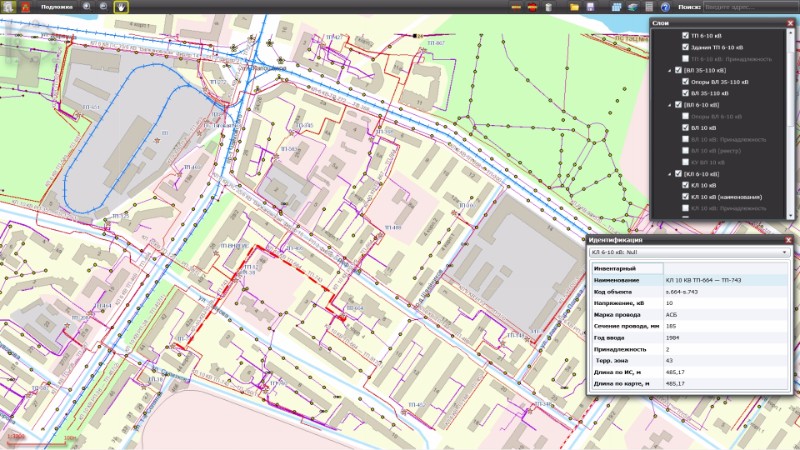800x450 pixels.
Task: Click the yellow folder open icon
Action: (575, 7)
